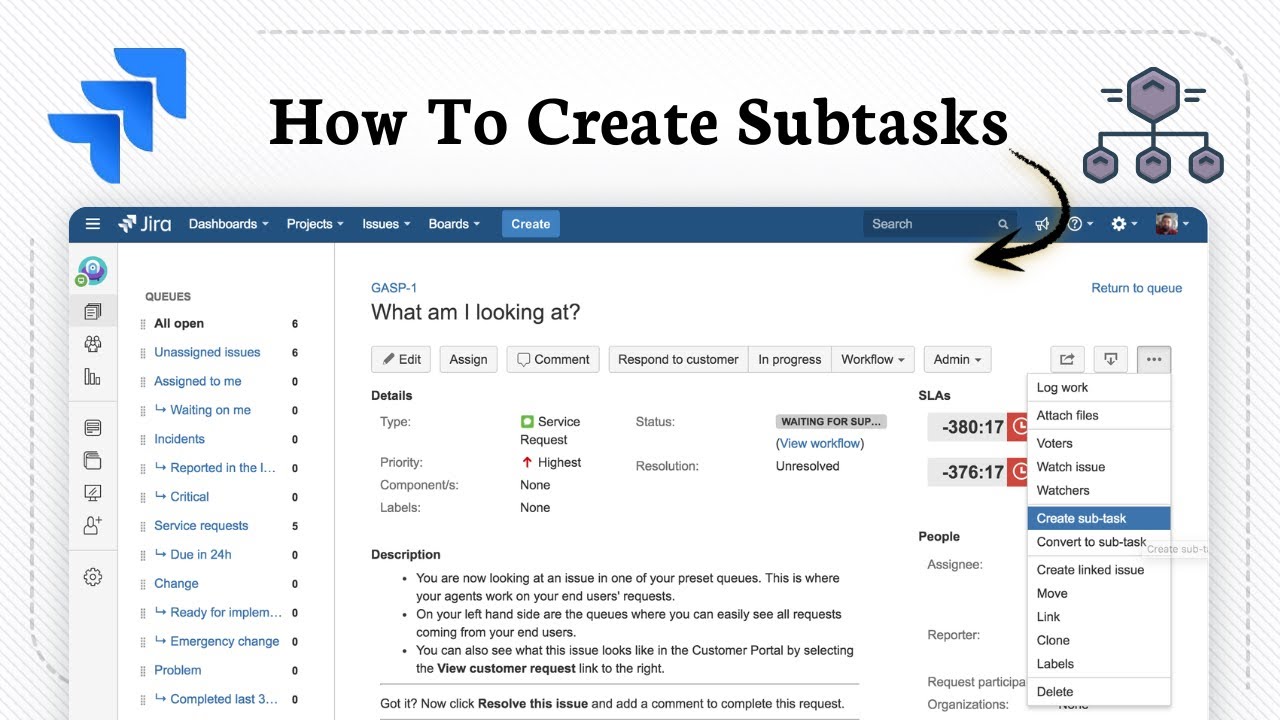Open the Customer channels monitor sidebar icon

(93, 492)
